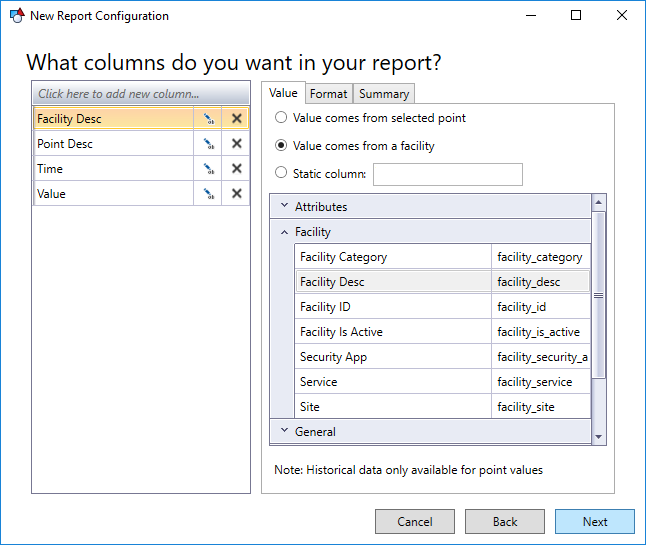Choose Value comes from a facility
646x545 pixels.
coord(281,145)
